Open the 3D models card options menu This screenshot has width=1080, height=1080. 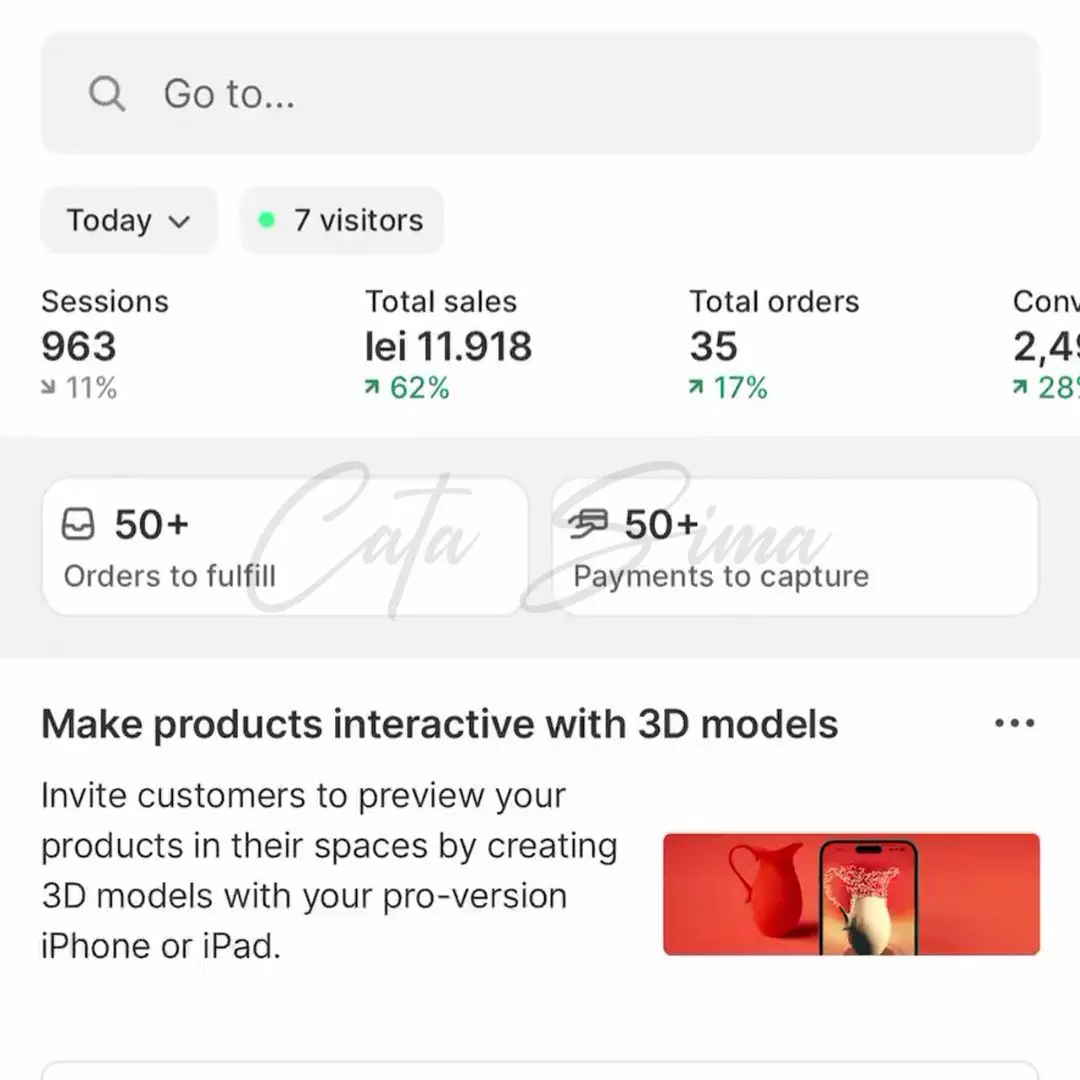click(1014, 723)
